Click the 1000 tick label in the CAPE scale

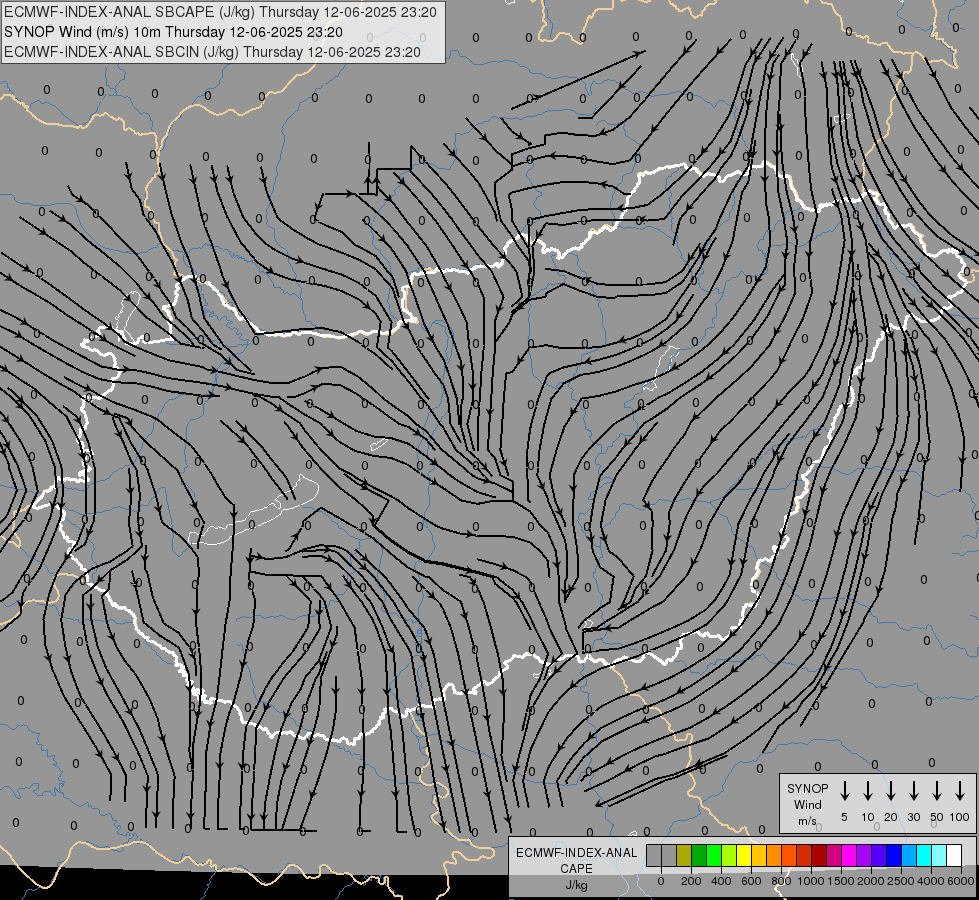pyautogui.click(x=811, y=881)
